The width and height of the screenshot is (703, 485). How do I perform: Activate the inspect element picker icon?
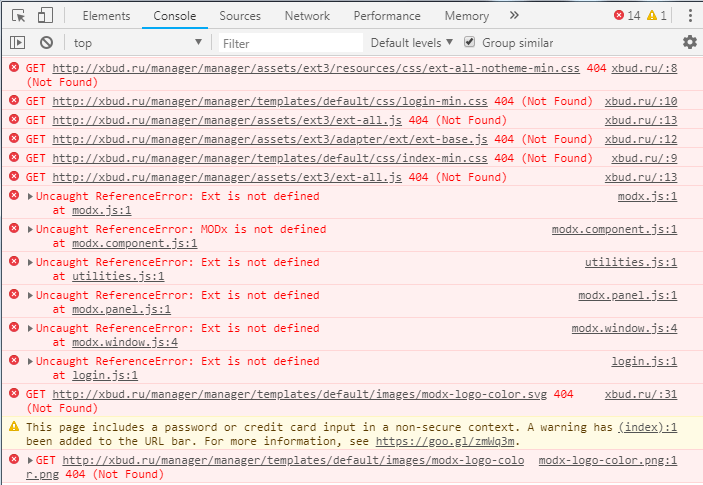click(x=19, y=16)
